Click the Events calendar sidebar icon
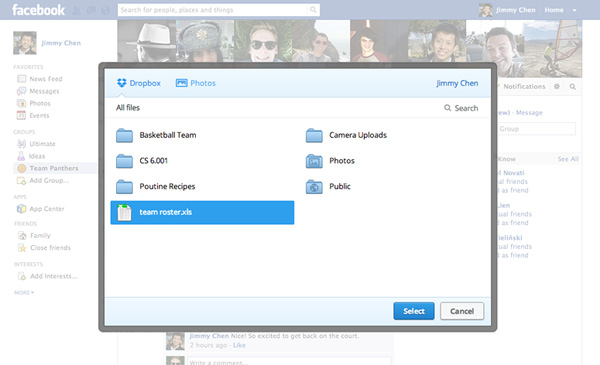Image resolution: width=600 pixels, height=365 pixels. point(21,115)
